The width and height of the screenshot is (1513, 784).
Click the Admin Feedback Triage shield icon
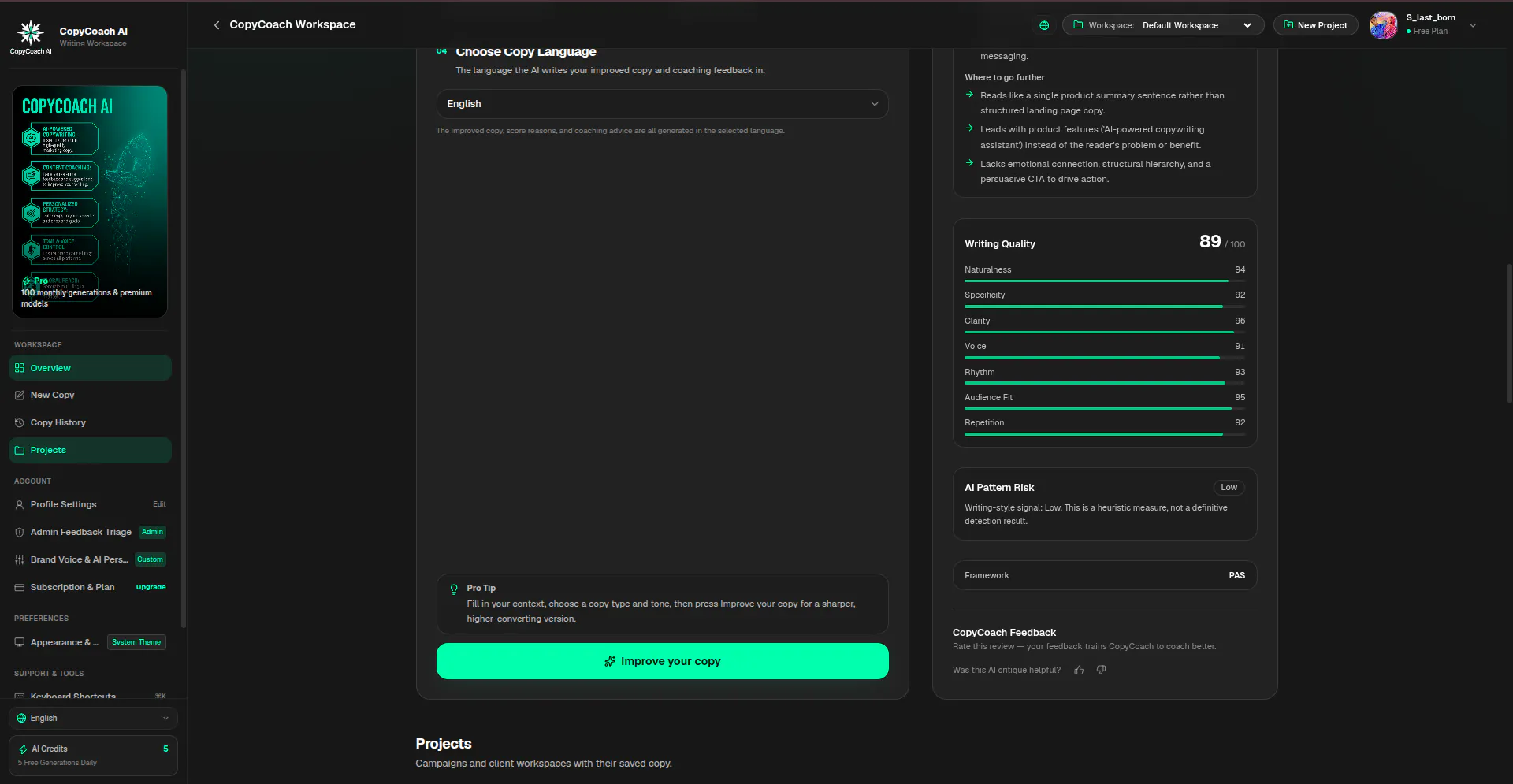coord(20,533)
